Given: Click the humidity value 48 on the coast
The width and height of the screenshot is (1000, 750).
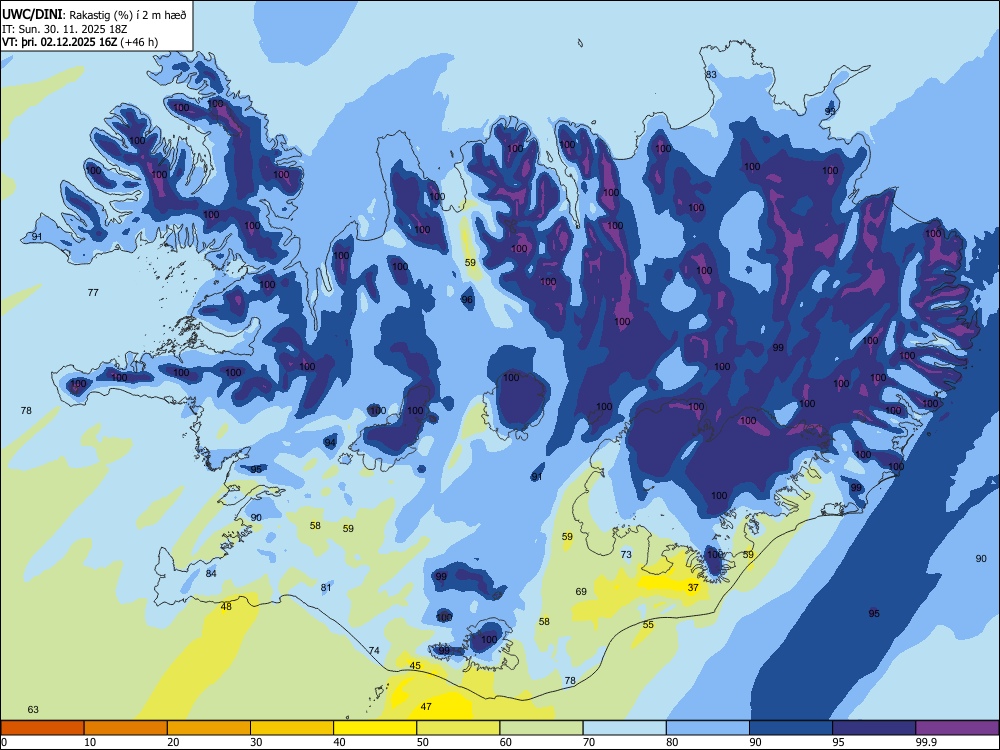Looking at the screenshot, I should click(x=226, y=607).
